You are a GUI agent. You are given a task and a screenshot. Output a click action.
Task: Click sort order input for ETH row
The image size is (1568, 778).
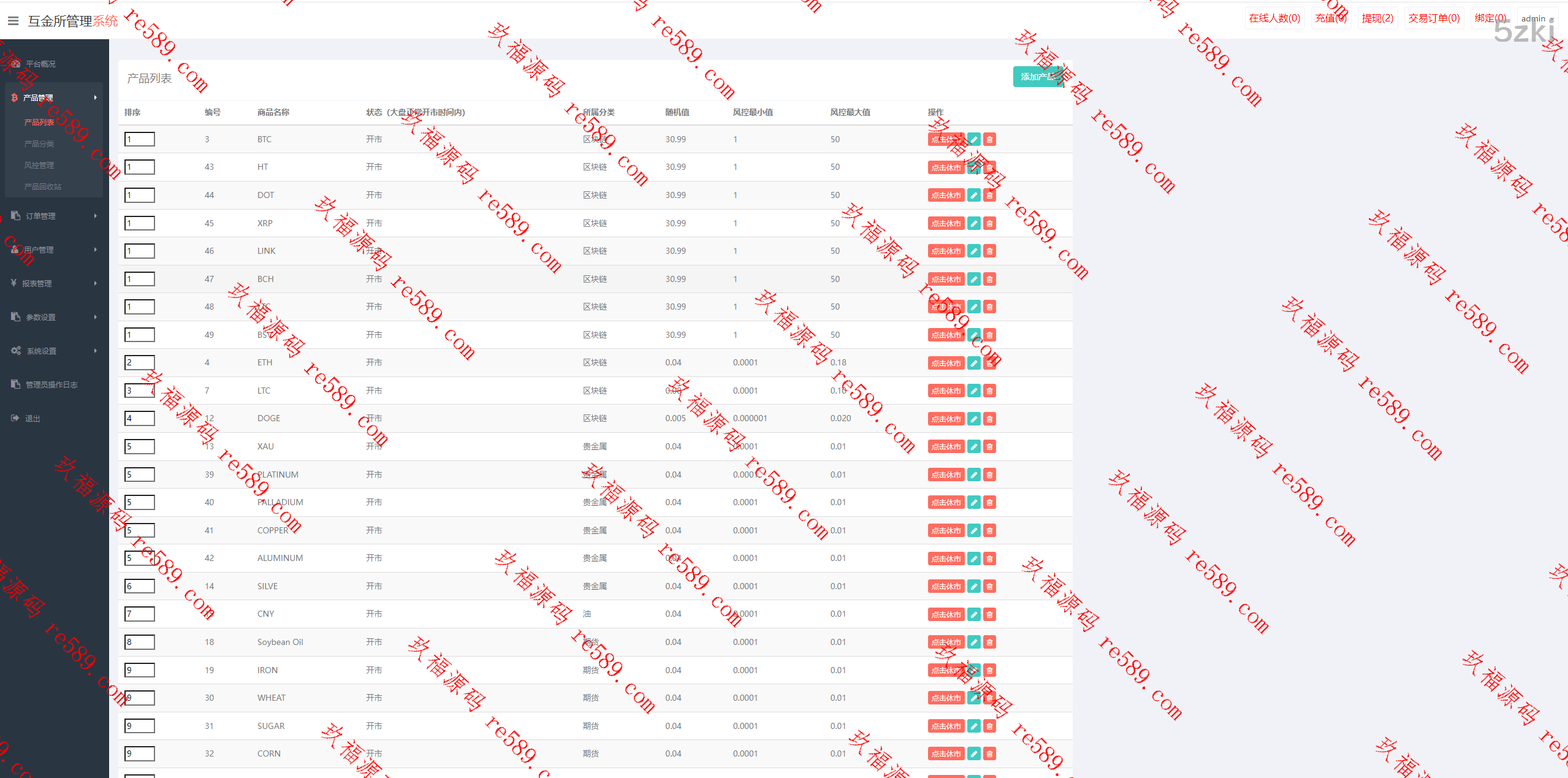pos(140,362)
